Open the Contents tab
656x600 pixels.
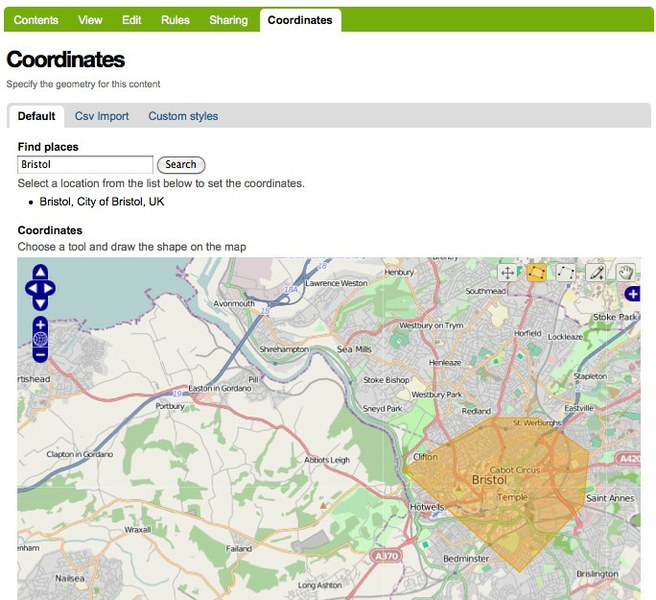point(35,20)
